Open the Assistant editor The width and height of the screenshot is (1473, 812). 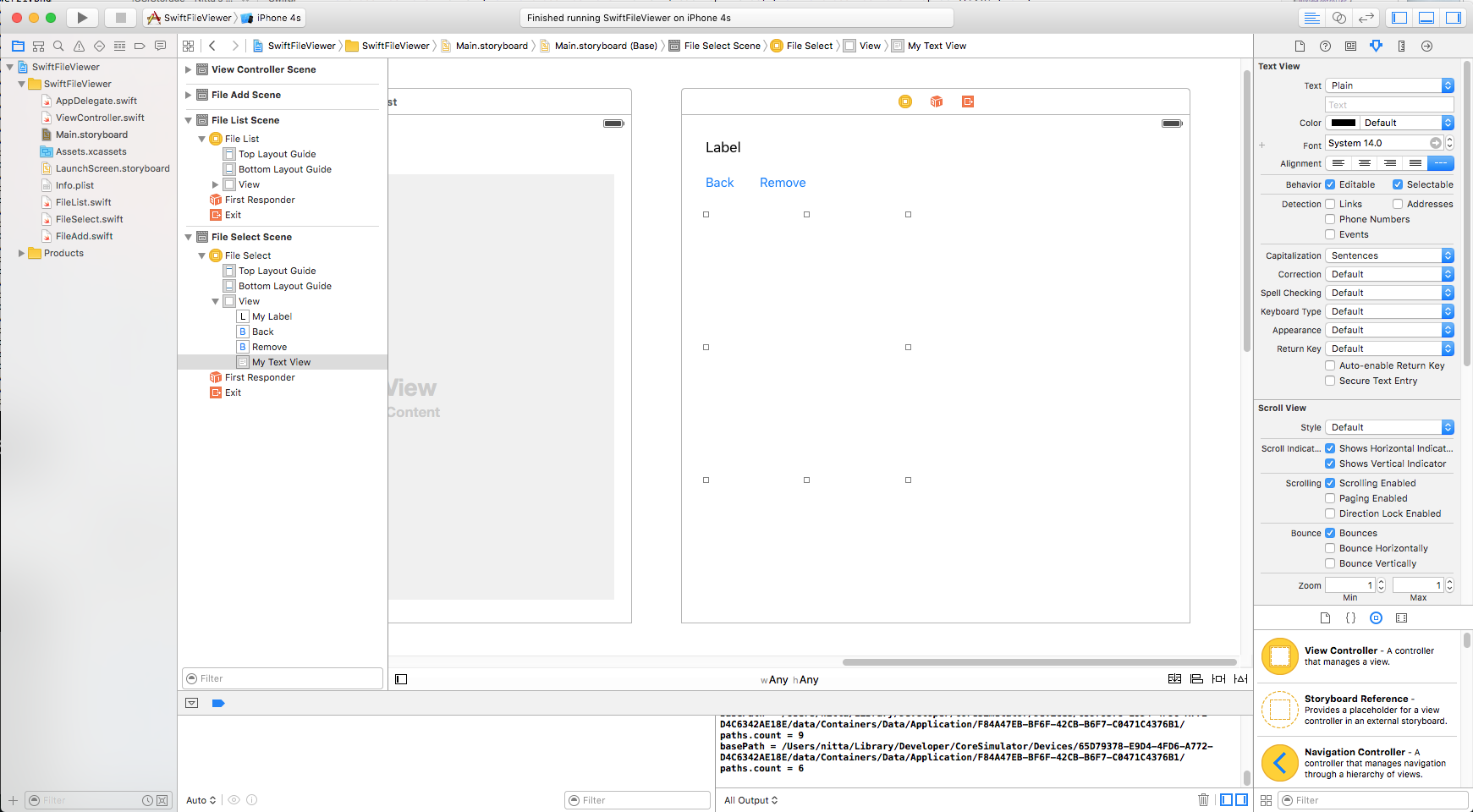point(1339,18)
